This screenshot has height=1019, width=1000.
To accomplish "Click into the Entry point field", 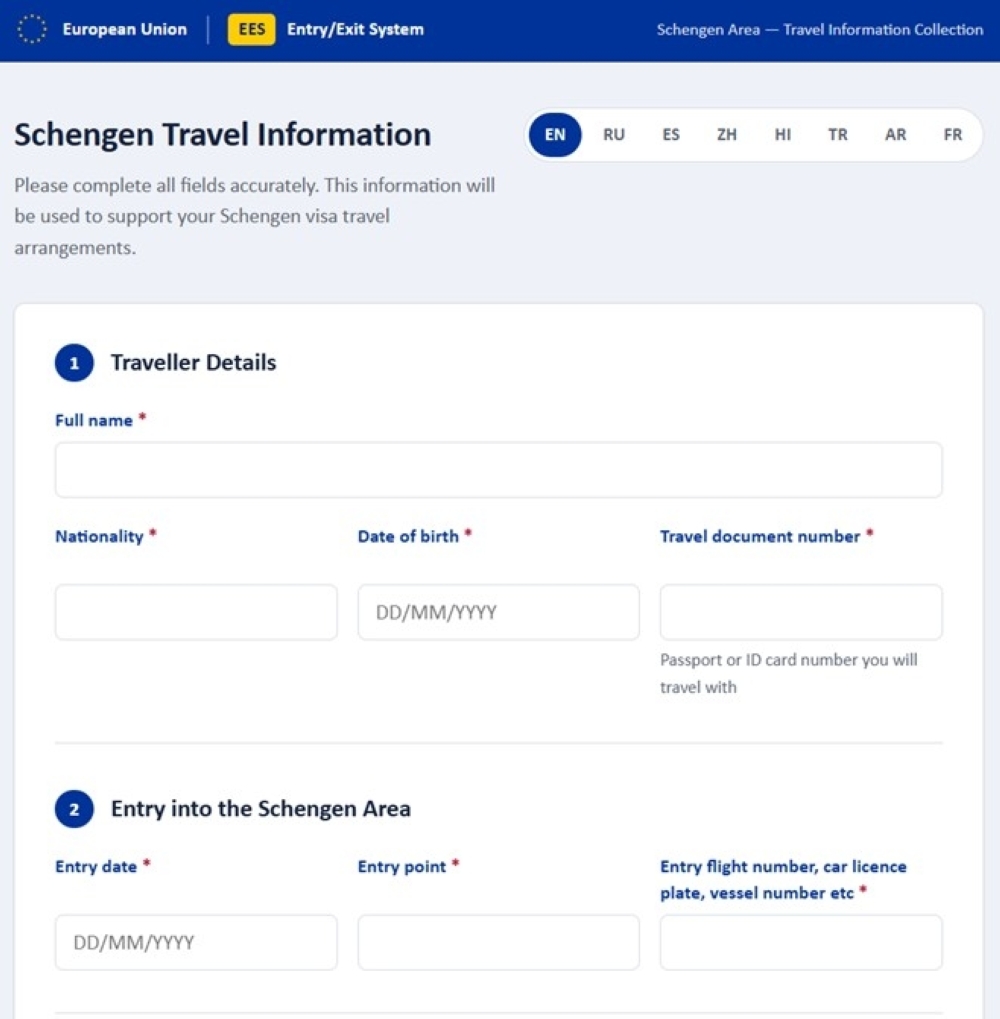I will click(x=498, y=942).
